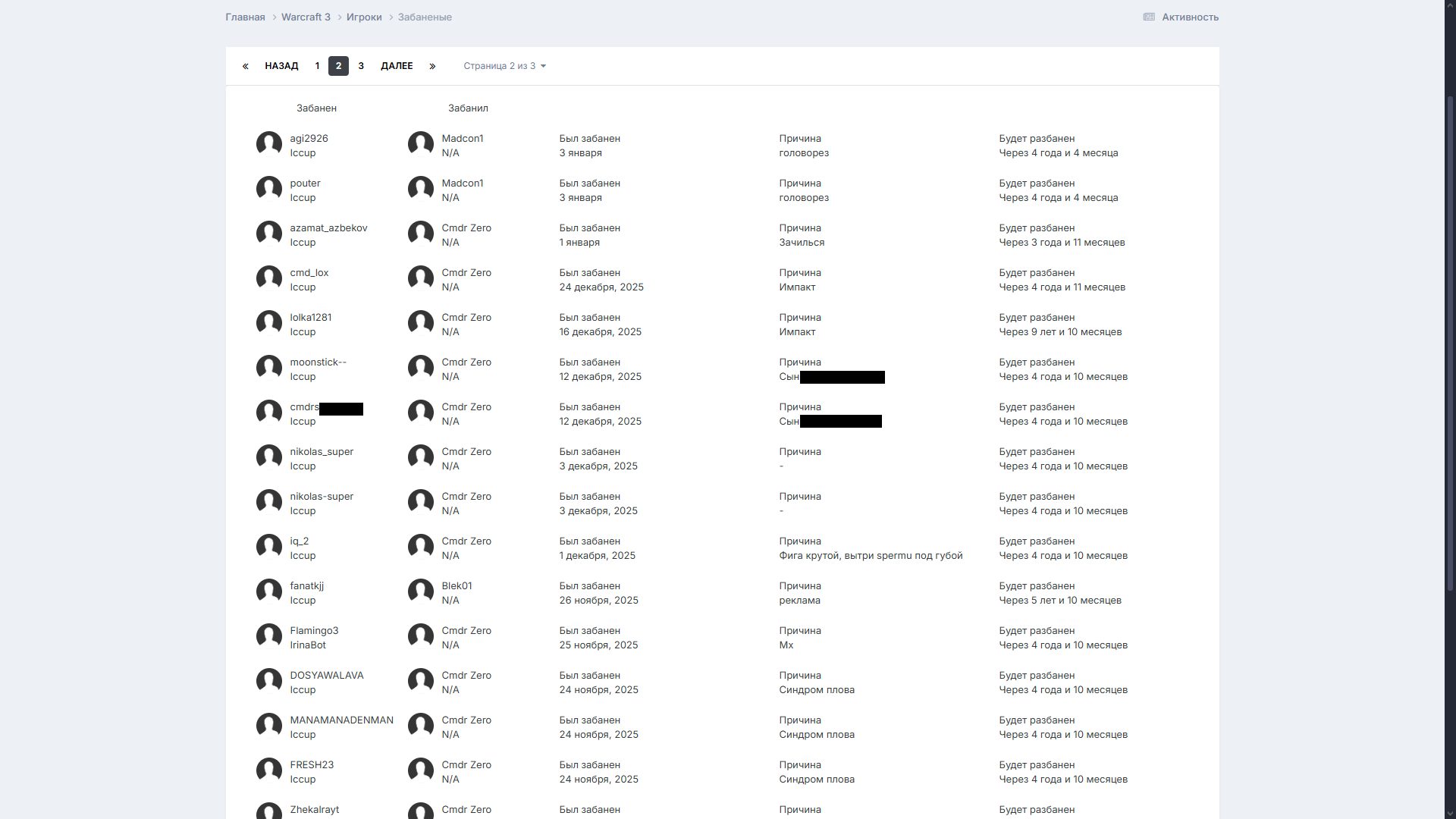1456x819 pixels.
Task: Click the first page double-arrow icon
Action: [245, 67]
